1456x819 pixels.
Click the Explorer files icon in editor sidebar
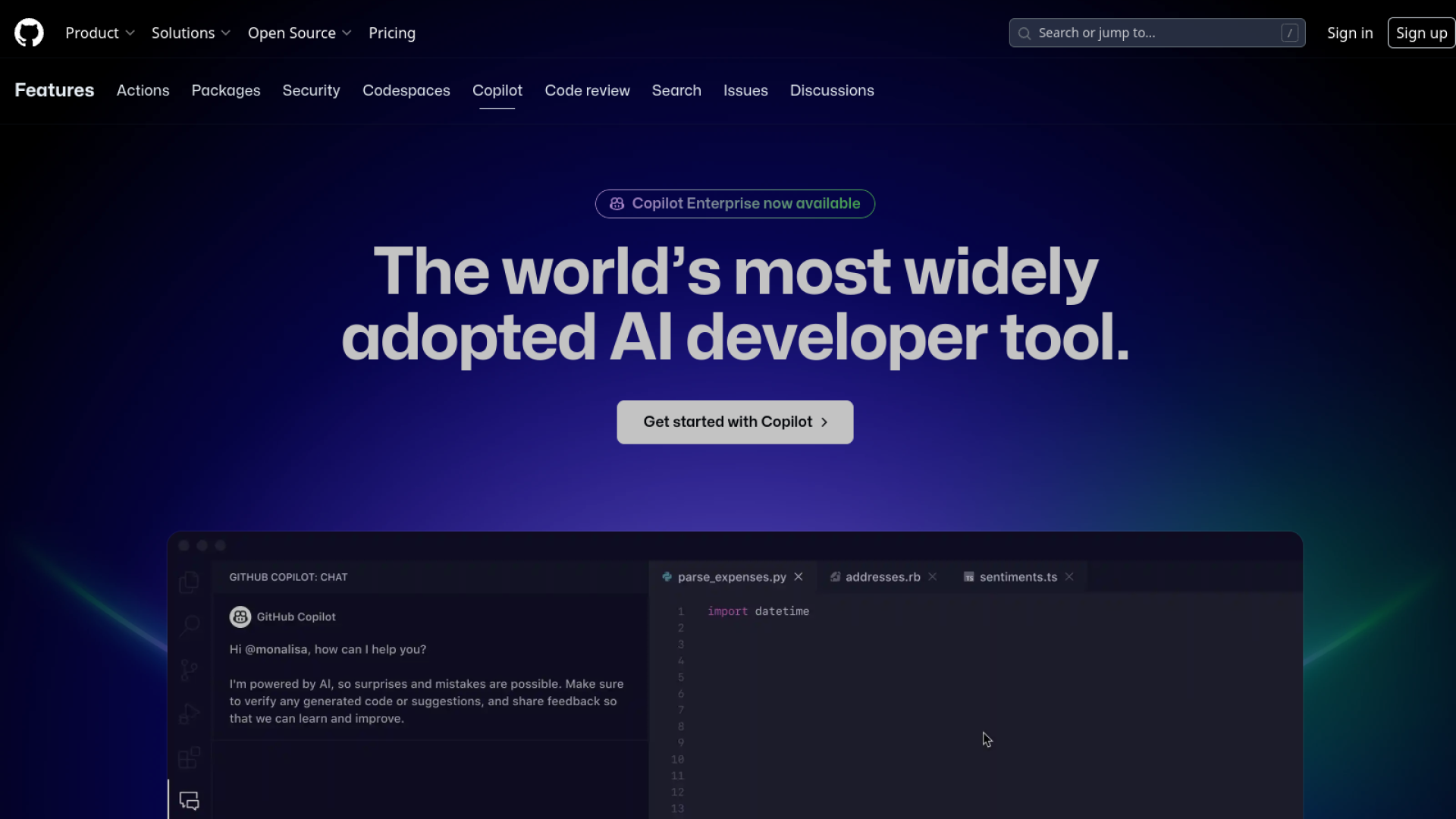189,582
